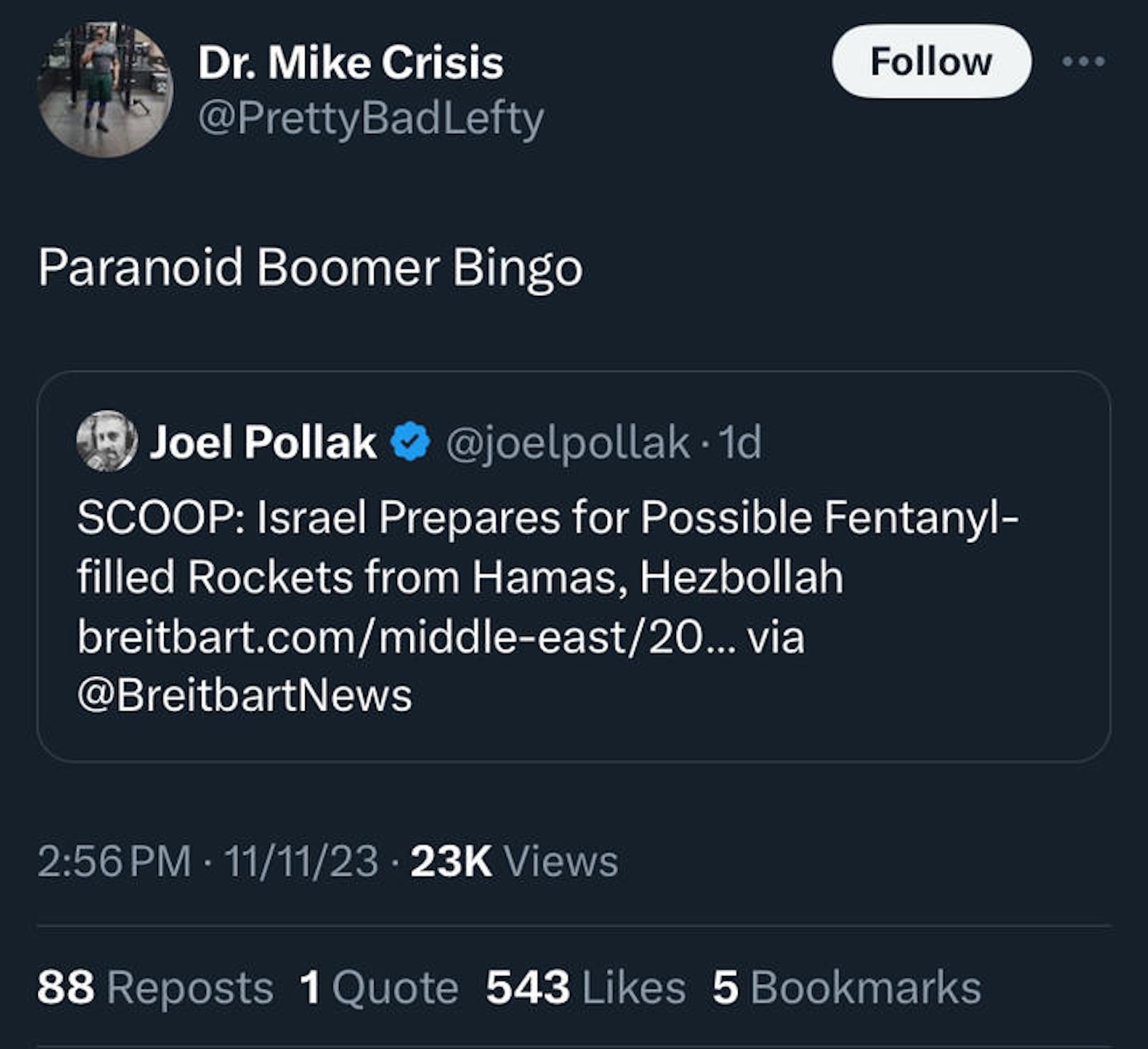
Task: Click the Dr. Mike Crisis display name
Action: click(x=350, y=63)
